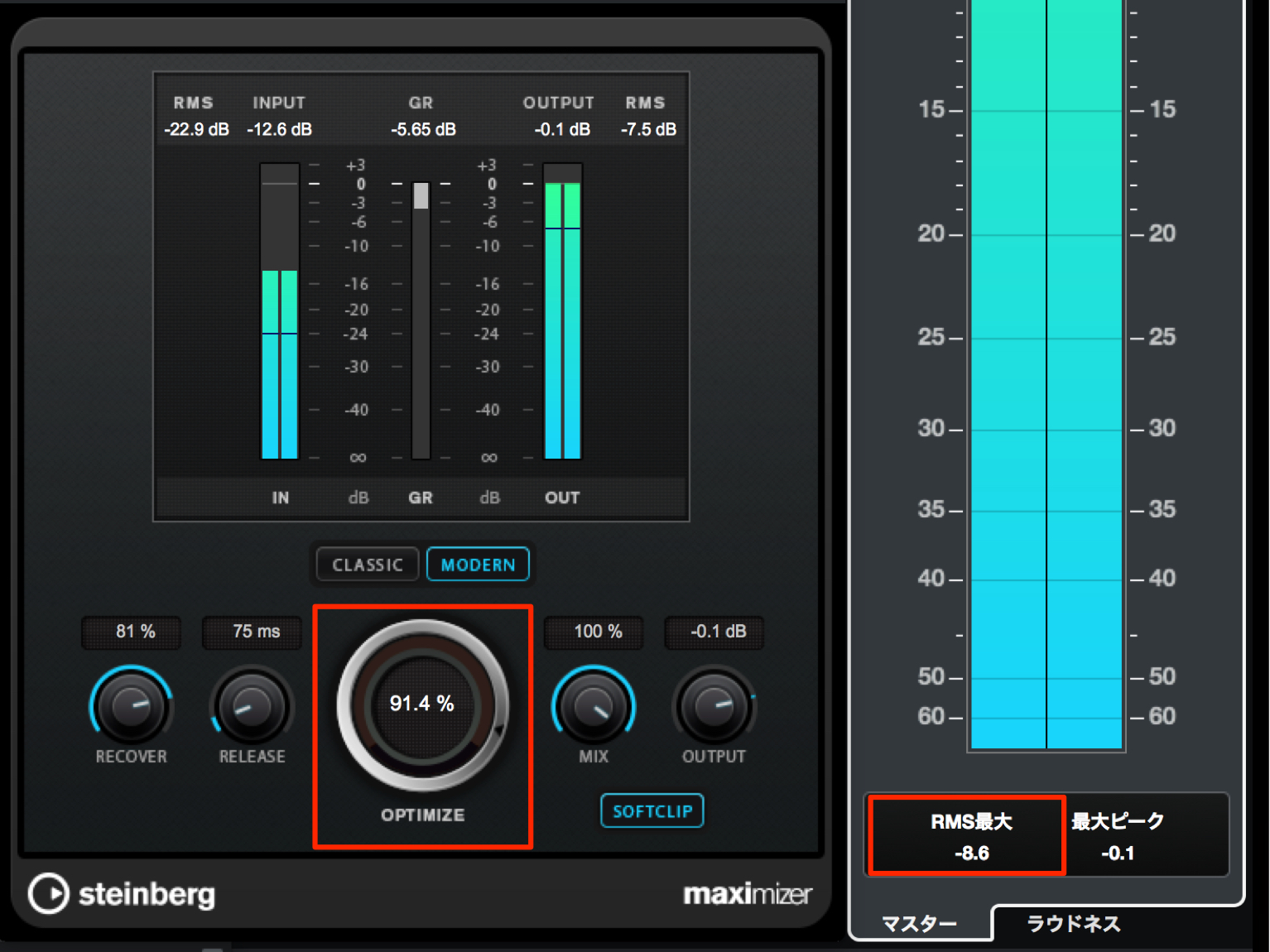Click the Mix knob

pyautogui.click(x=594, y=705)
